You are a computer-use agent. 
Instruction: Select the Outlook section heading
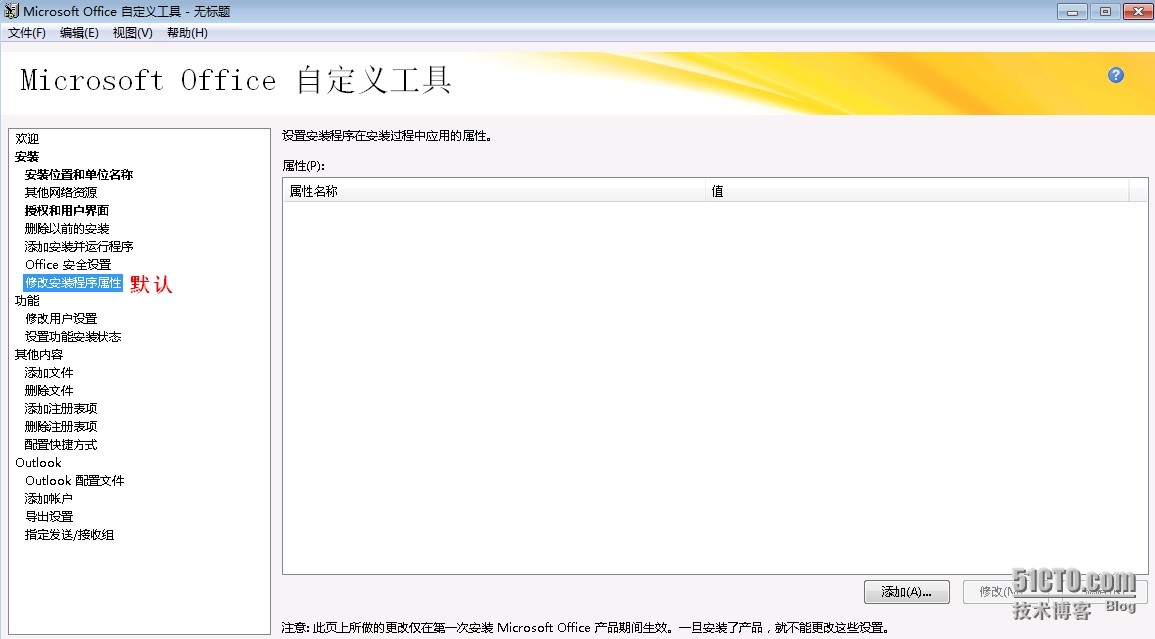tap(38, 463)
